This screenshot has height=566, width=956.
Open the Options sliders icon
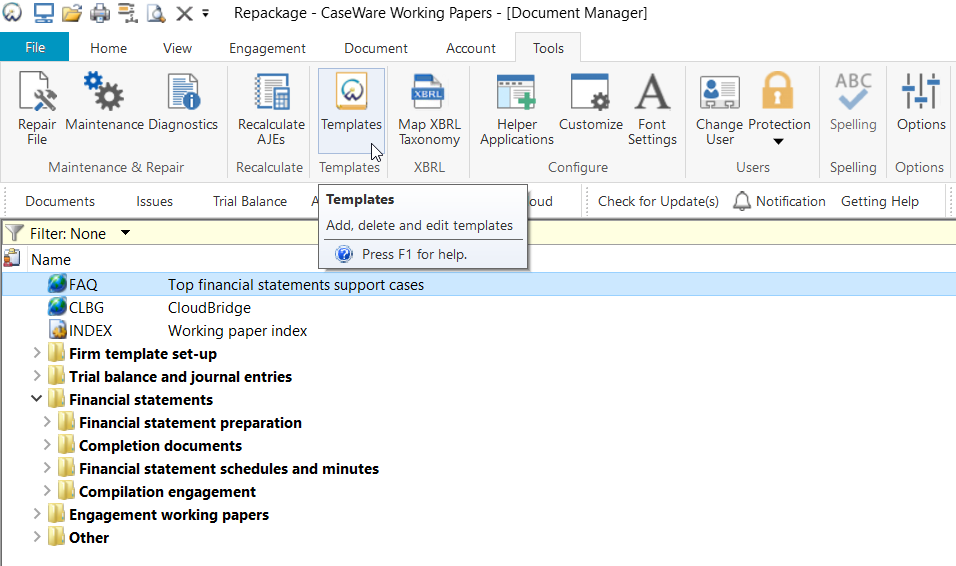tap(921, 91)
